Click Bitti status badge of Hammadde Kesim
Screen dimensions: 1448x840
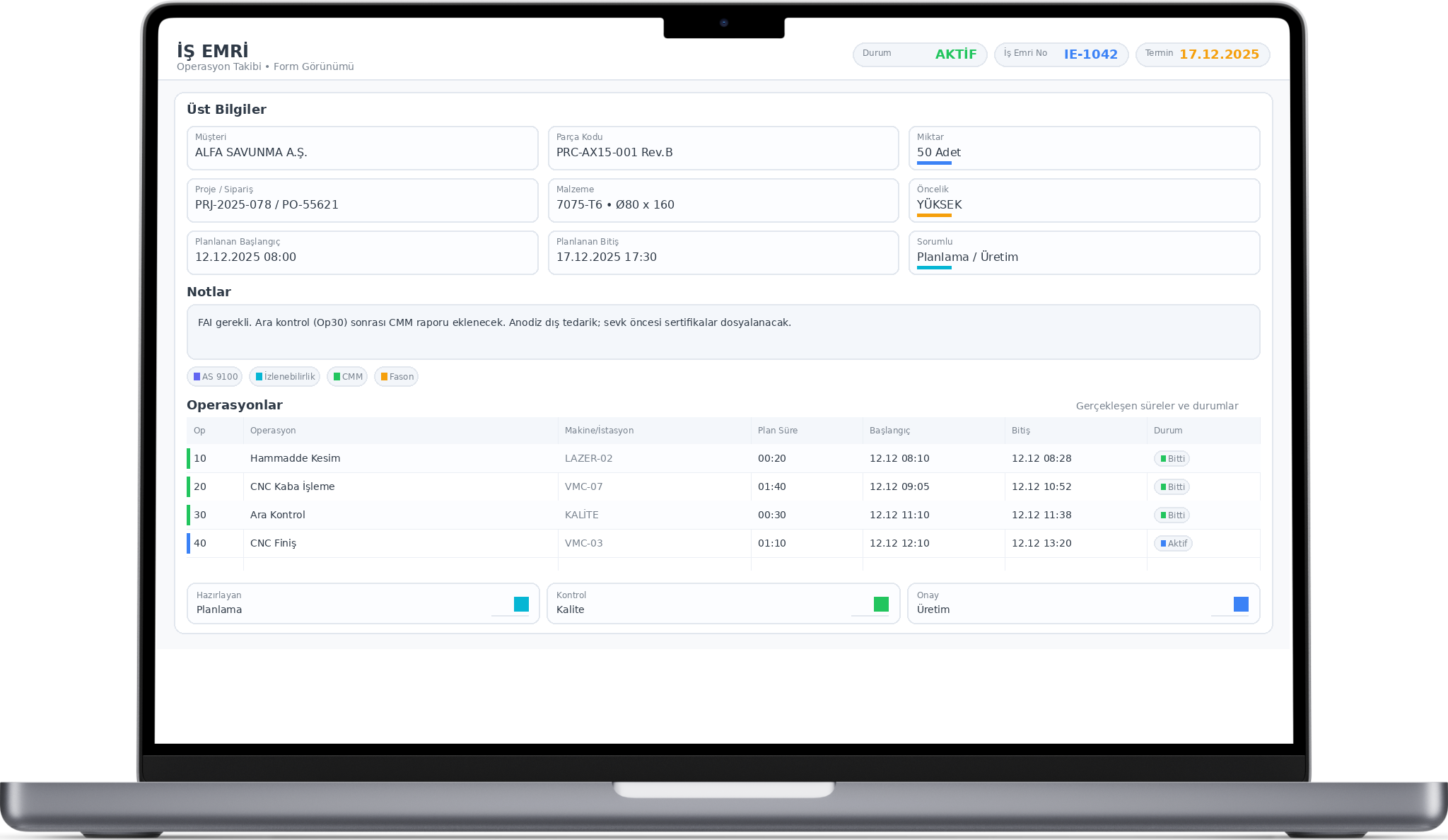(x=1172, y=459)
